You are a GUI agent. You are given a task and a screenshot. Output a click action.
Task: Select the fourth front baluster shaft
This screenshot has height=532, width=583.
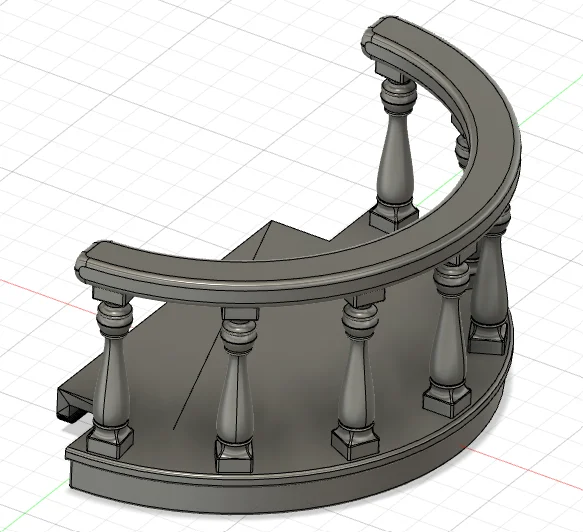pyautogui.click(x=449, y=346)
